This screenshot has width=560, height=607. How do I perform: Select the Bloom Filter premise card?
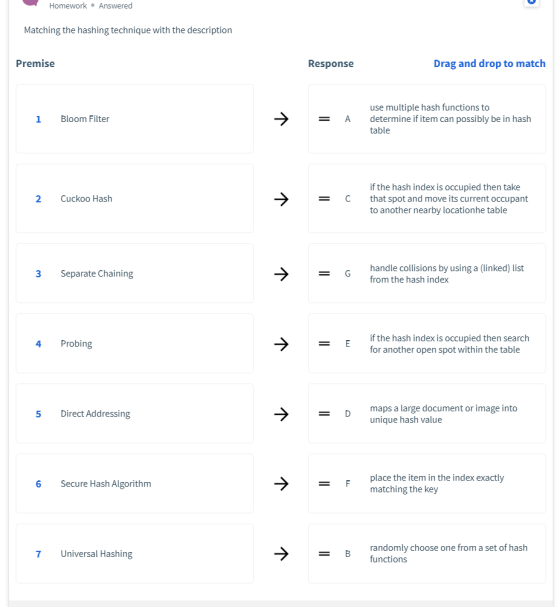(135, 119)
